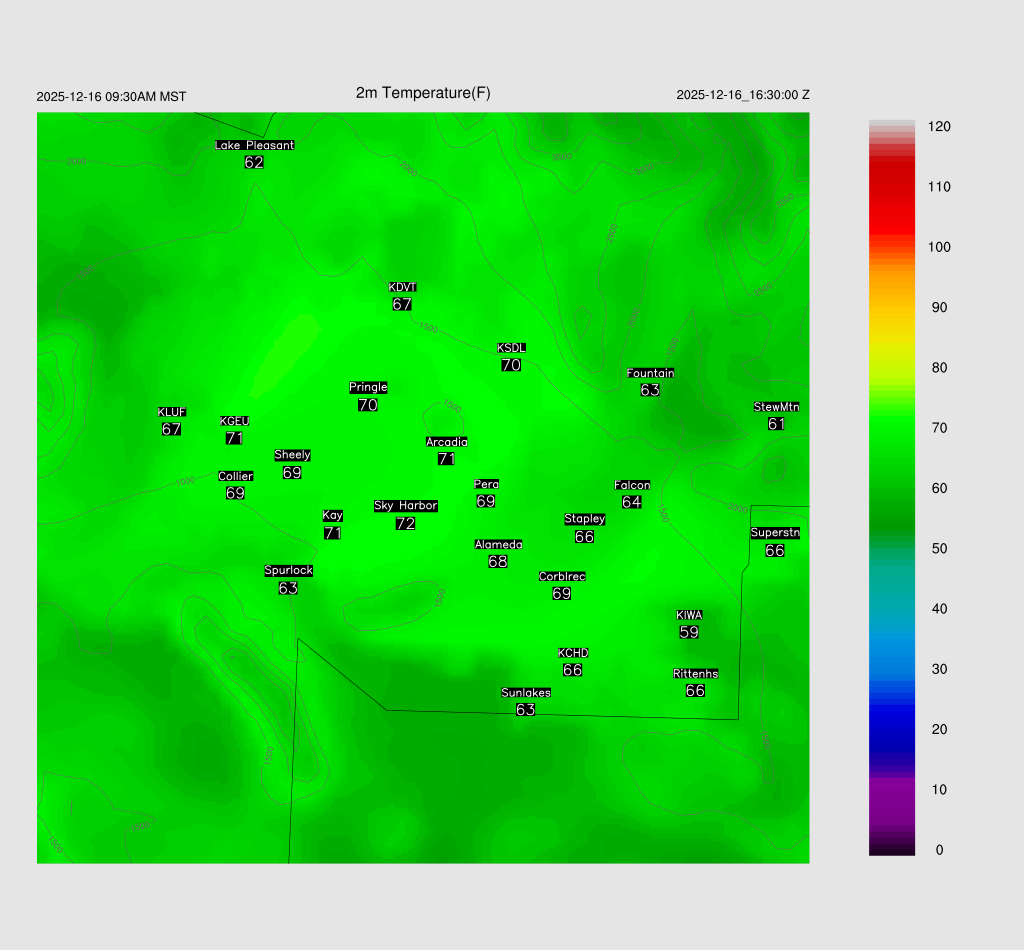The height and width of the screenshot is (950, 1024).
Task: Click the Superstn station label
Action: tap(775, 533)
